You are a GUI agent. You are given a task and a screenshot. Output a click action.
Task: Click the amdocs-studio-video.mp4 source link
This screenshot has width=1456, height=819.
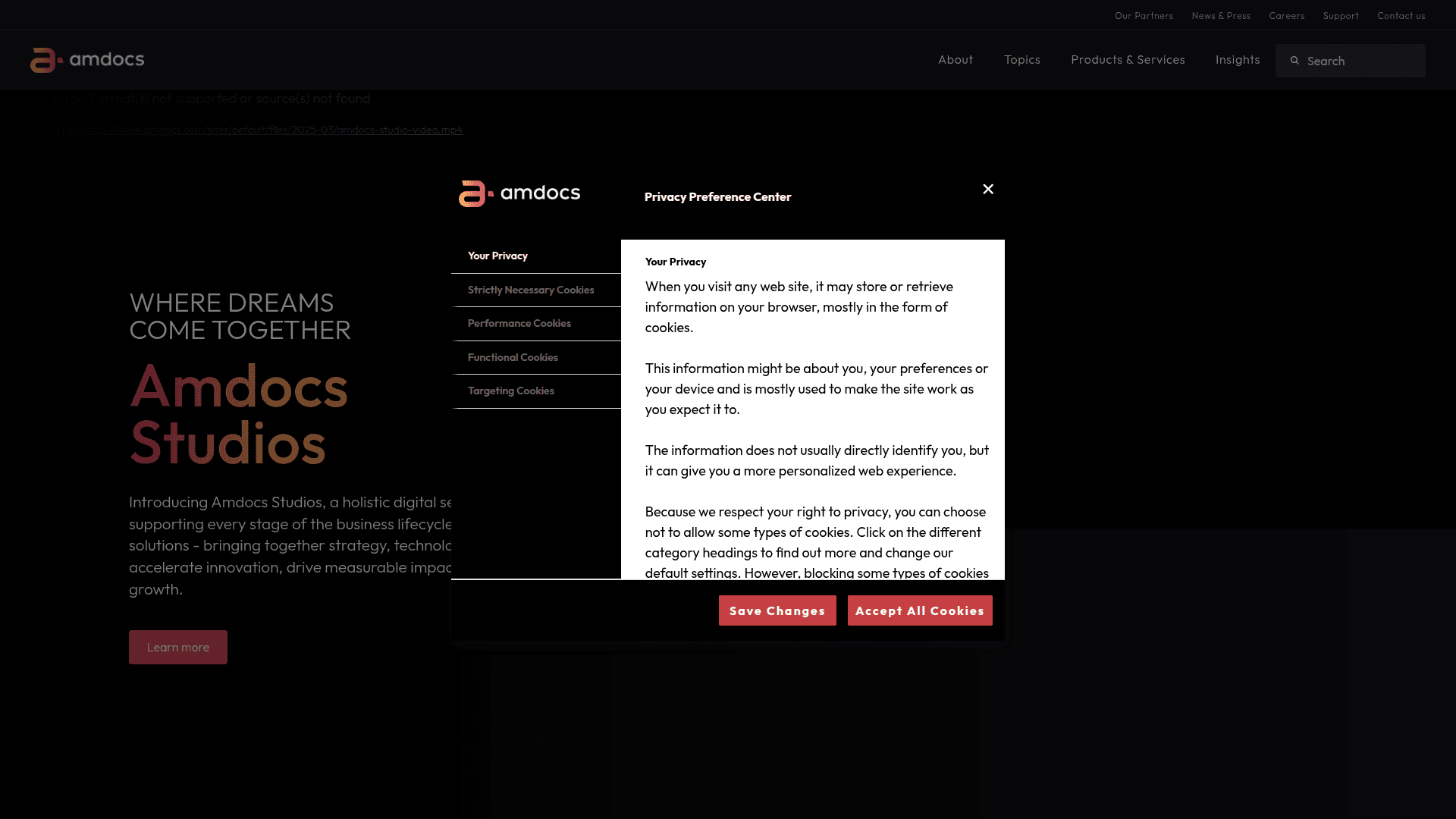click(x=255, y=130)
